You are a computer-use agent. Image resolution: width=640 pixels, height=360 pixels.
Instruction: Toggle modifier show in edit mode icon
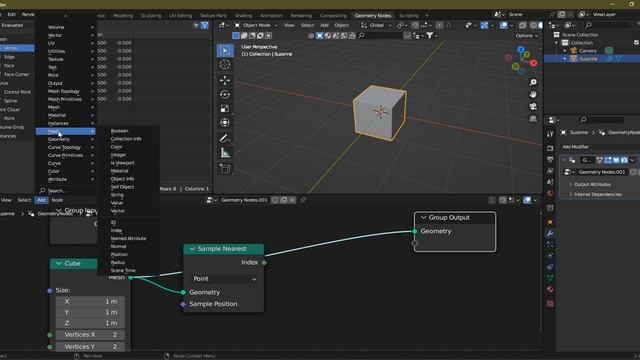pos(608,160)
